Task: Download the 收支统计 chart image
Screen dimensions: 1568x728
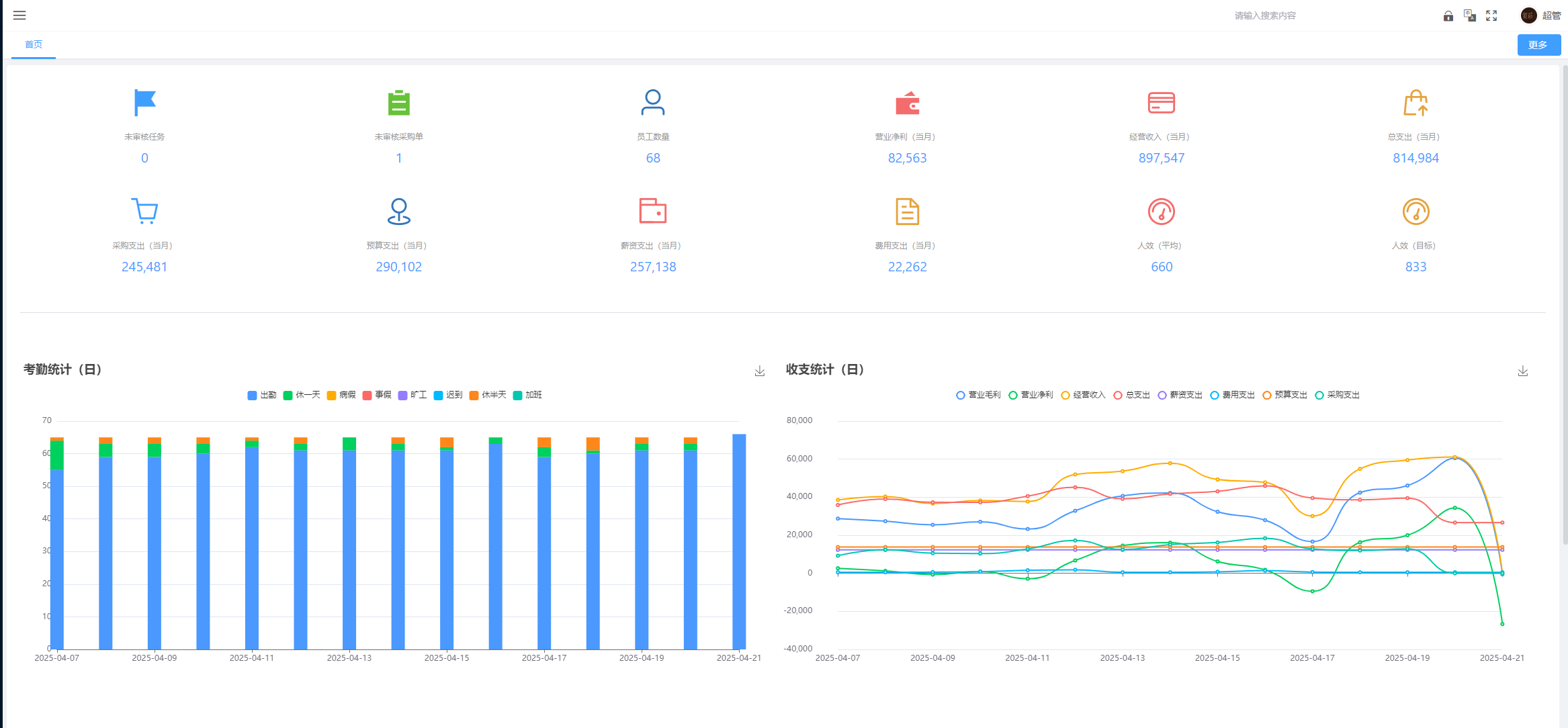Action: [1523, 371]
